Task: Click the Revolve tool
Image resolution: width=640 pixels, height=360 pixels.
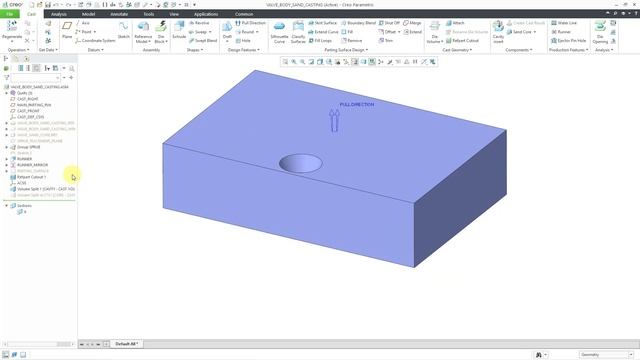Action: click(199, 23)
